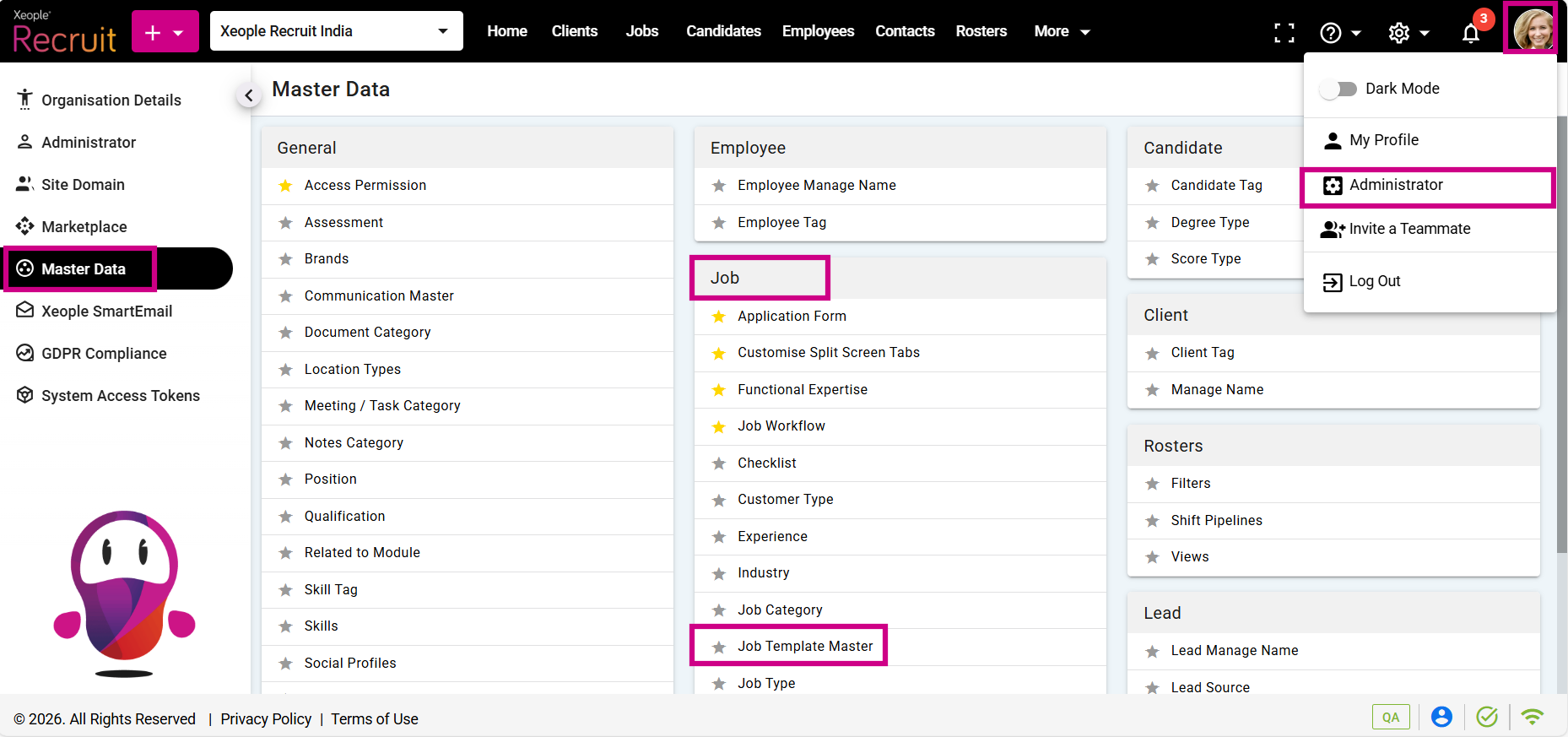The image size is (1568, 737).
Task: Open the Privacy Policy link
Action: 266,718
